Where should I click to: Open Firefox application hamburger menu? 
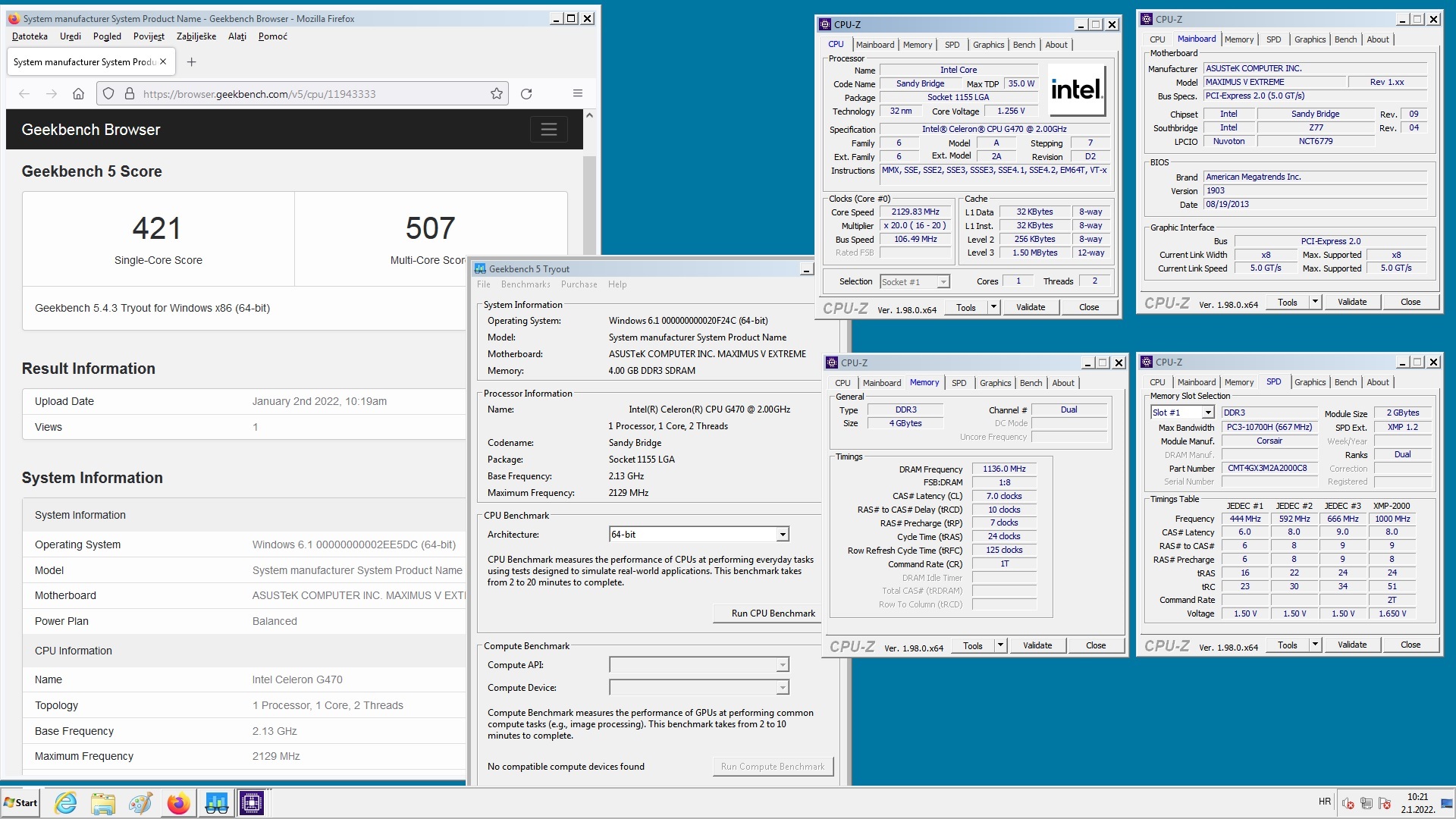pos(578,93)
